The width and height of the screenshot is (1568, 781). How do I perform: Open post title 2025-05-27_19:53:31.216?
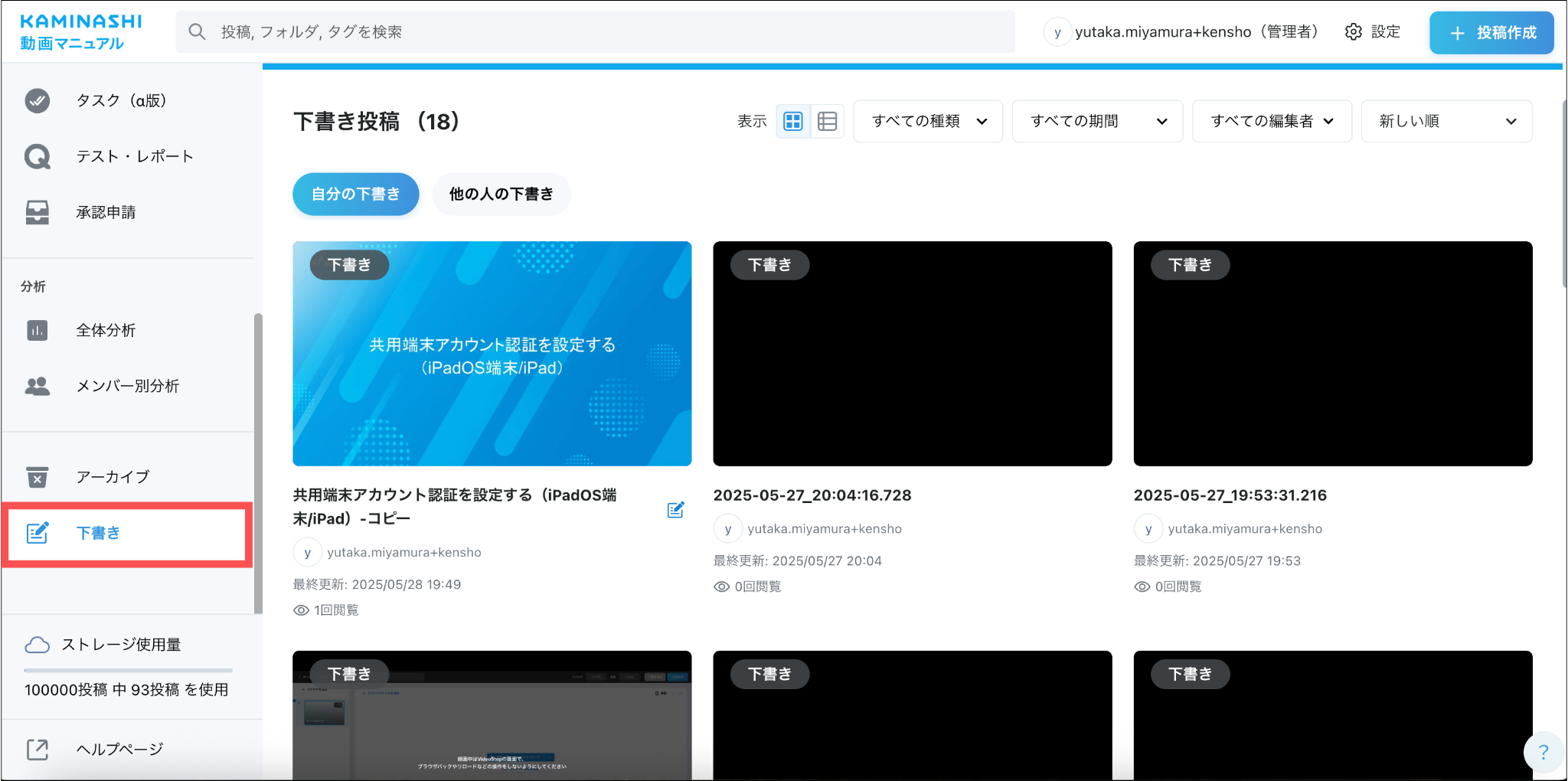point(1230,495)
